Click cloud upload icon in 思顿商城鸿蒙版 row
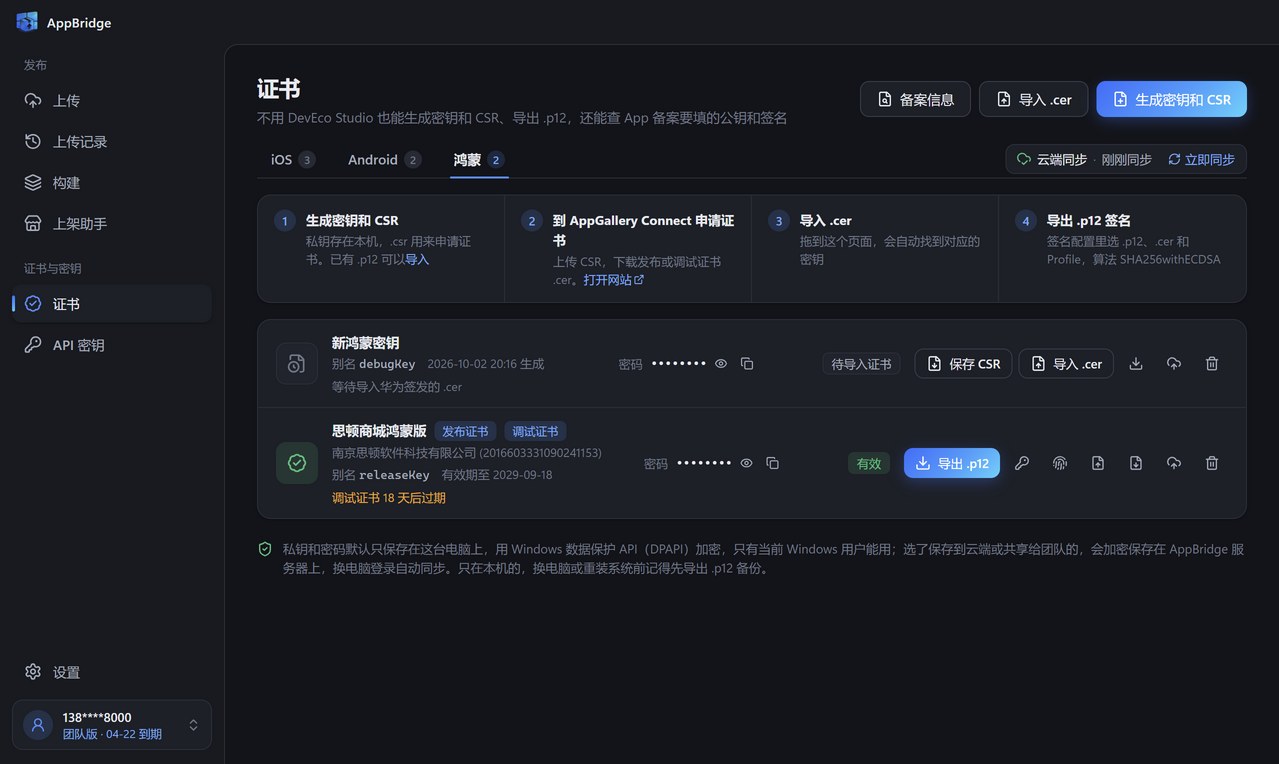This screenshot has width=1279, height=764. pos(1174,463)
